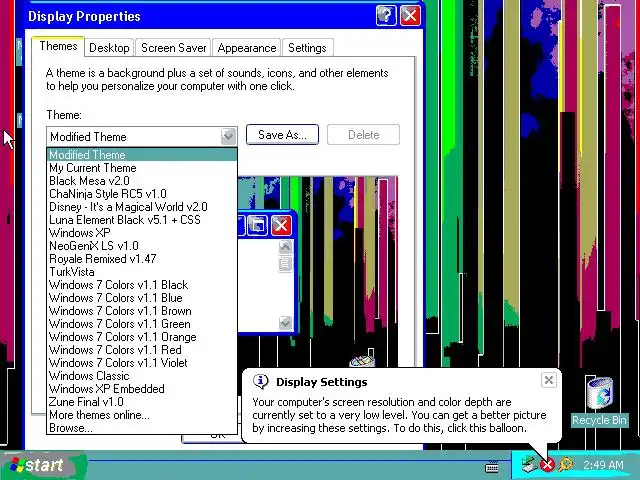Click More themes online... entry
Screen dimensions: 640x480
[142, 415]
